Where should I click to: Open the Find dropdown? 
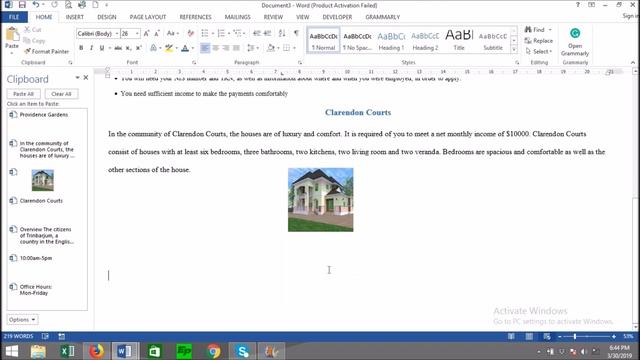(550, 30)
